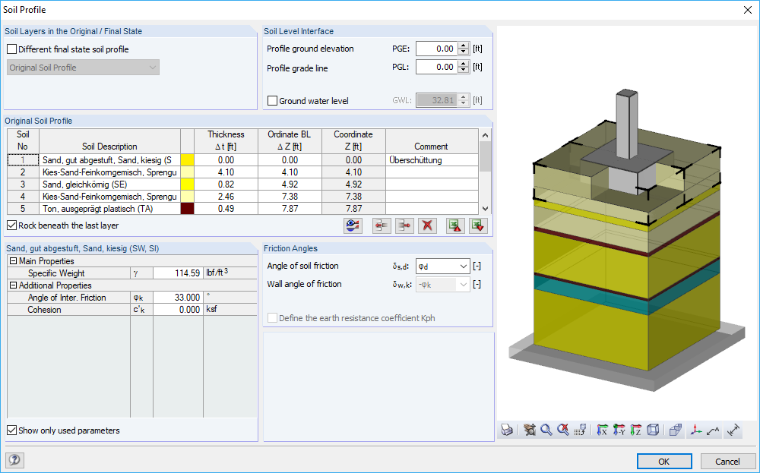Viewport: 760px width, 473px height.
Task: Show the coordinate axes icon
Action: click(x=696, y=430)
